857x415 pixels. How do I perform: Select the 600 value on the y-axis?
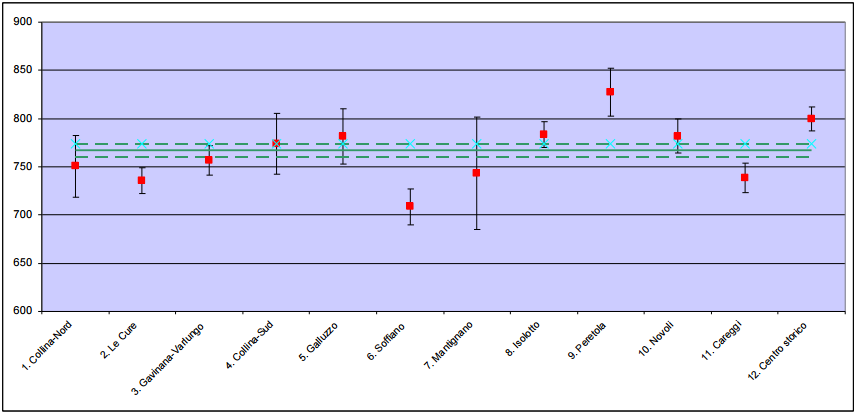[21, 311]
